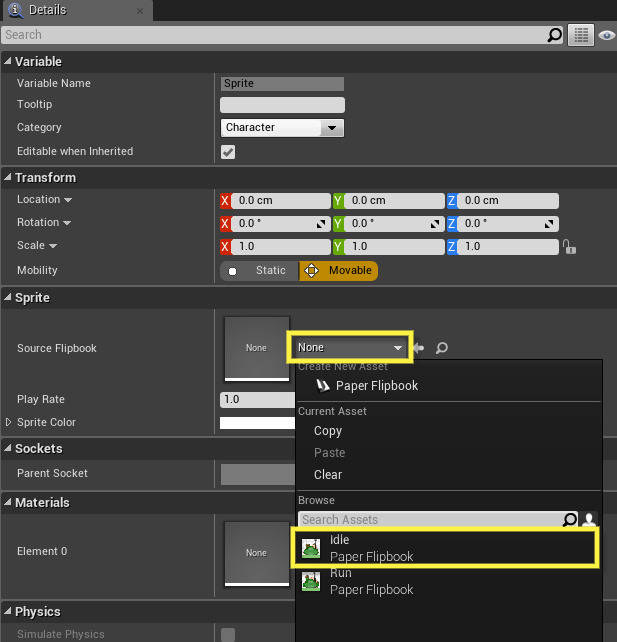The image size is (617, 642).
Task: Click the property matrix grid icon
Action: (581, 35)
